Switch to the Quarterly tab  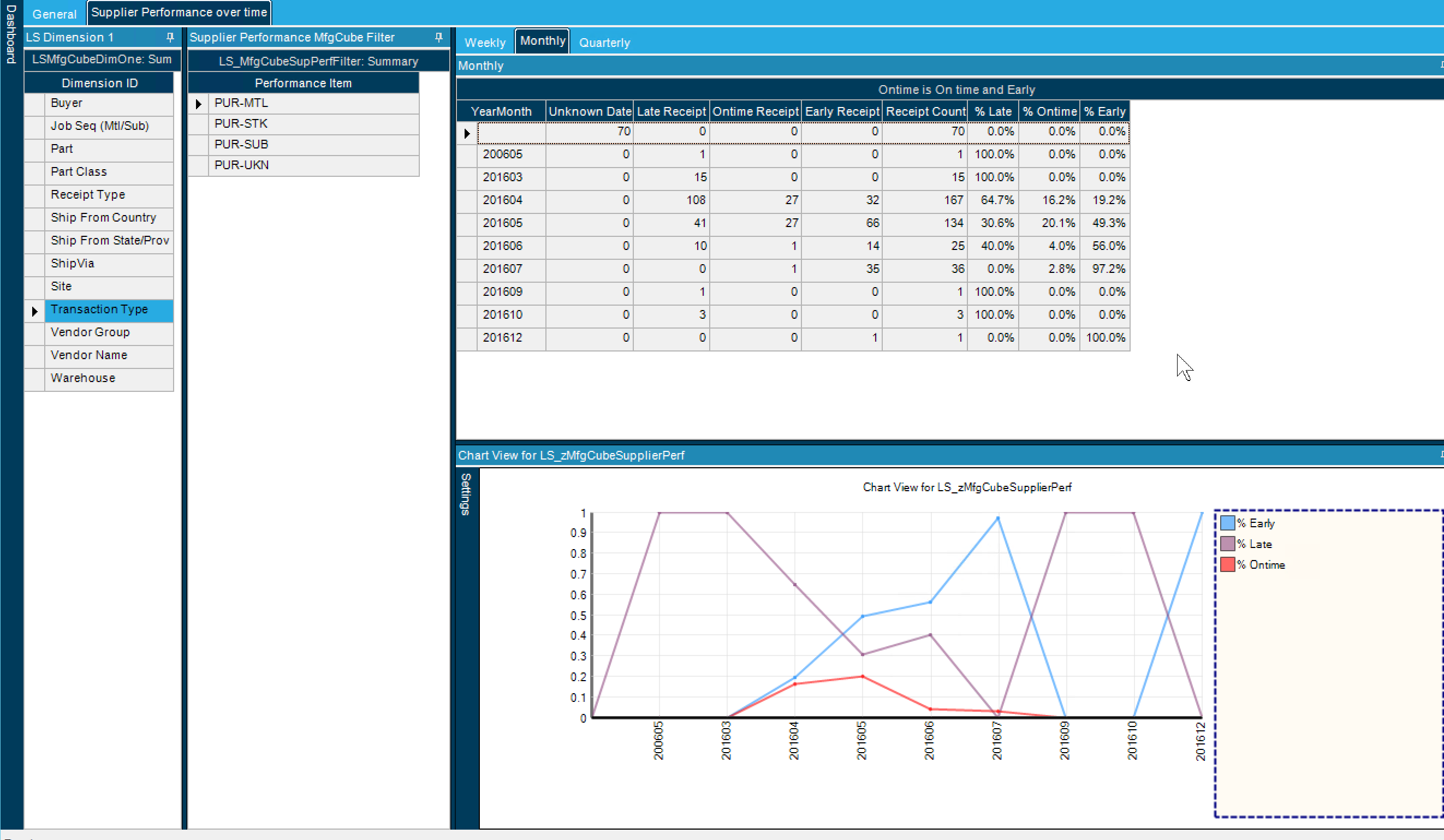tap(604, 43)
